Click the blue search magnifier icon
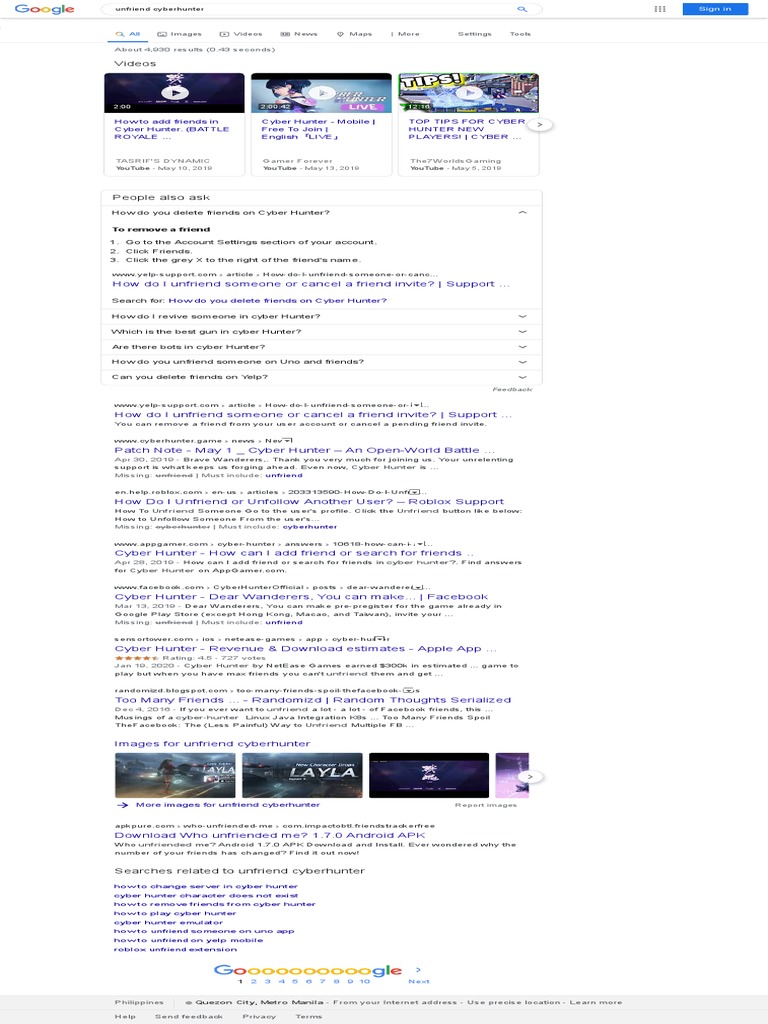Image resolution: width=768 pixels, height=1024 pixels. tap(522, 9)
